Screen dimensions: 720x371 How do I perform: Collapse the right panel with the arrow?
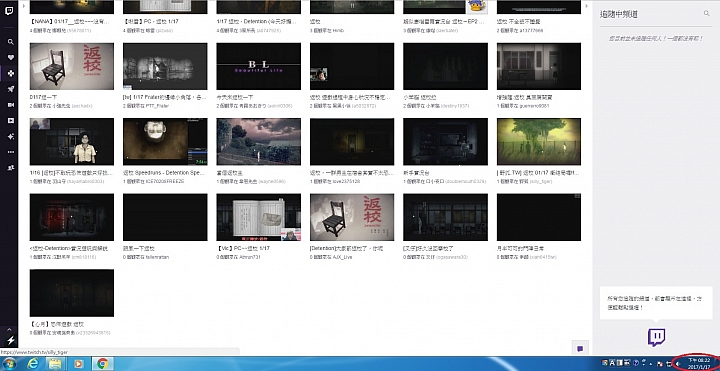(586, 6)
